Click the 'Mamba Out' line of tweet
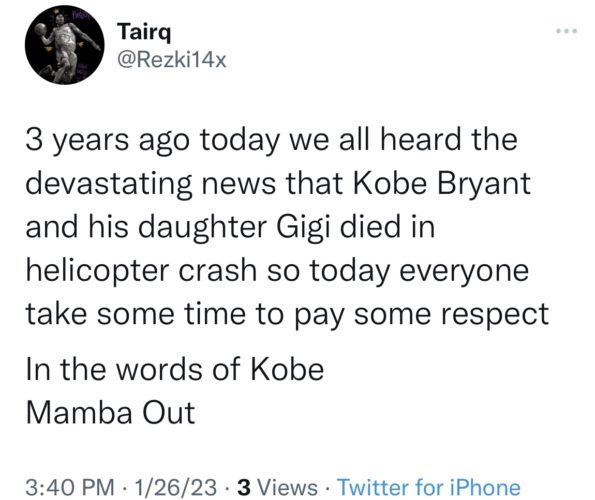595x500 pixels. (110, 413)
